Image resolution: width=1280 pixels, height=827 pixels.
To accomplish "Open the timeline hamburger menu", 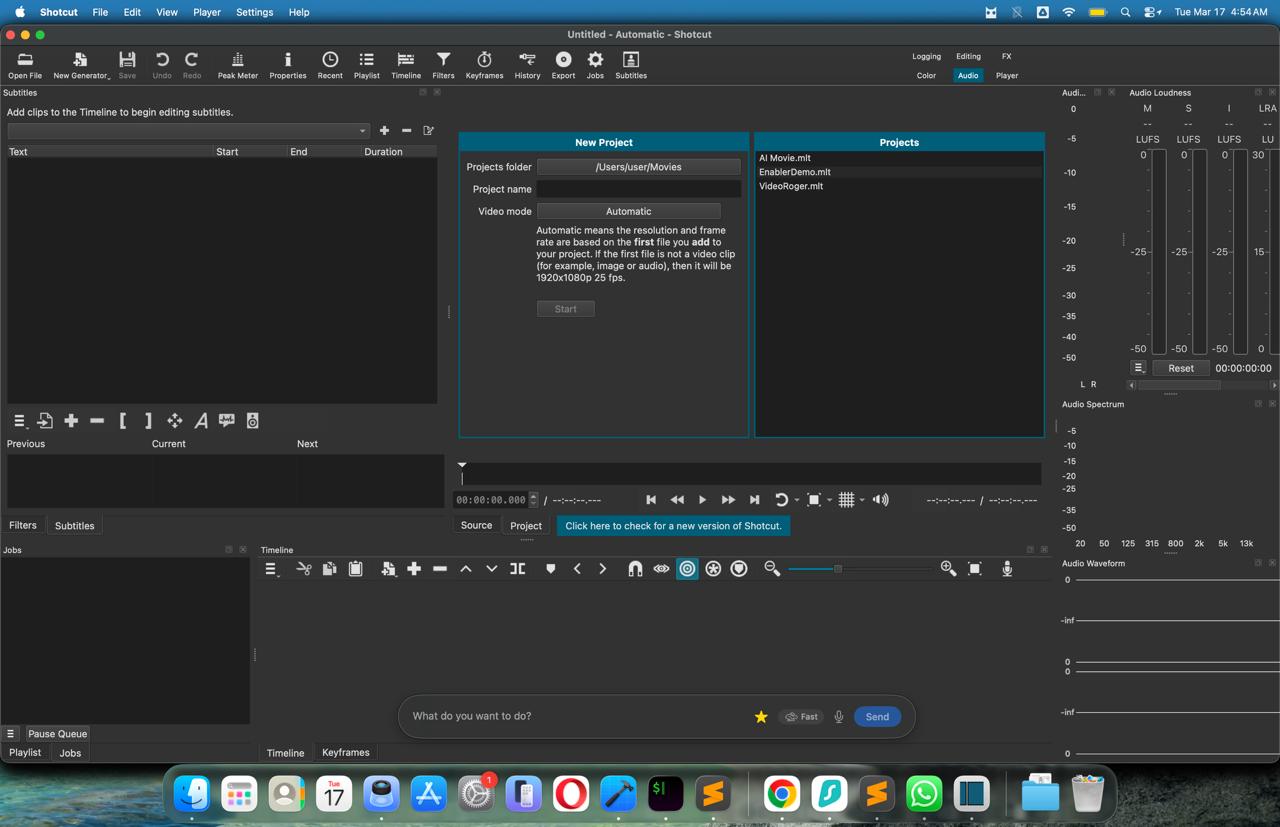I will tap(271, 569).
